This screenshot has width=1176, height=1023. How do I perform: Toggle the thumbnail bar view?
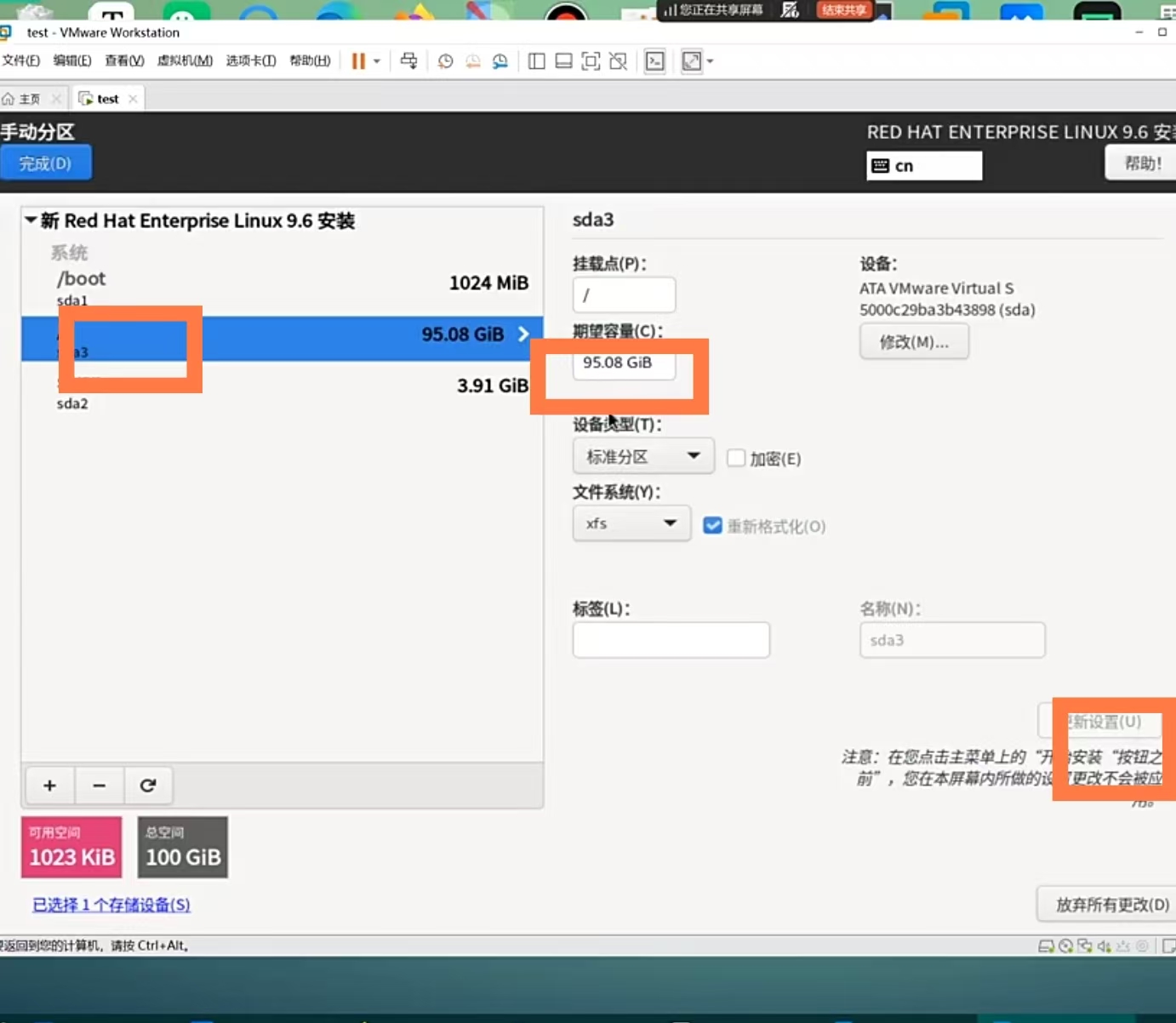pyautogui.click(x=563, y=61)
